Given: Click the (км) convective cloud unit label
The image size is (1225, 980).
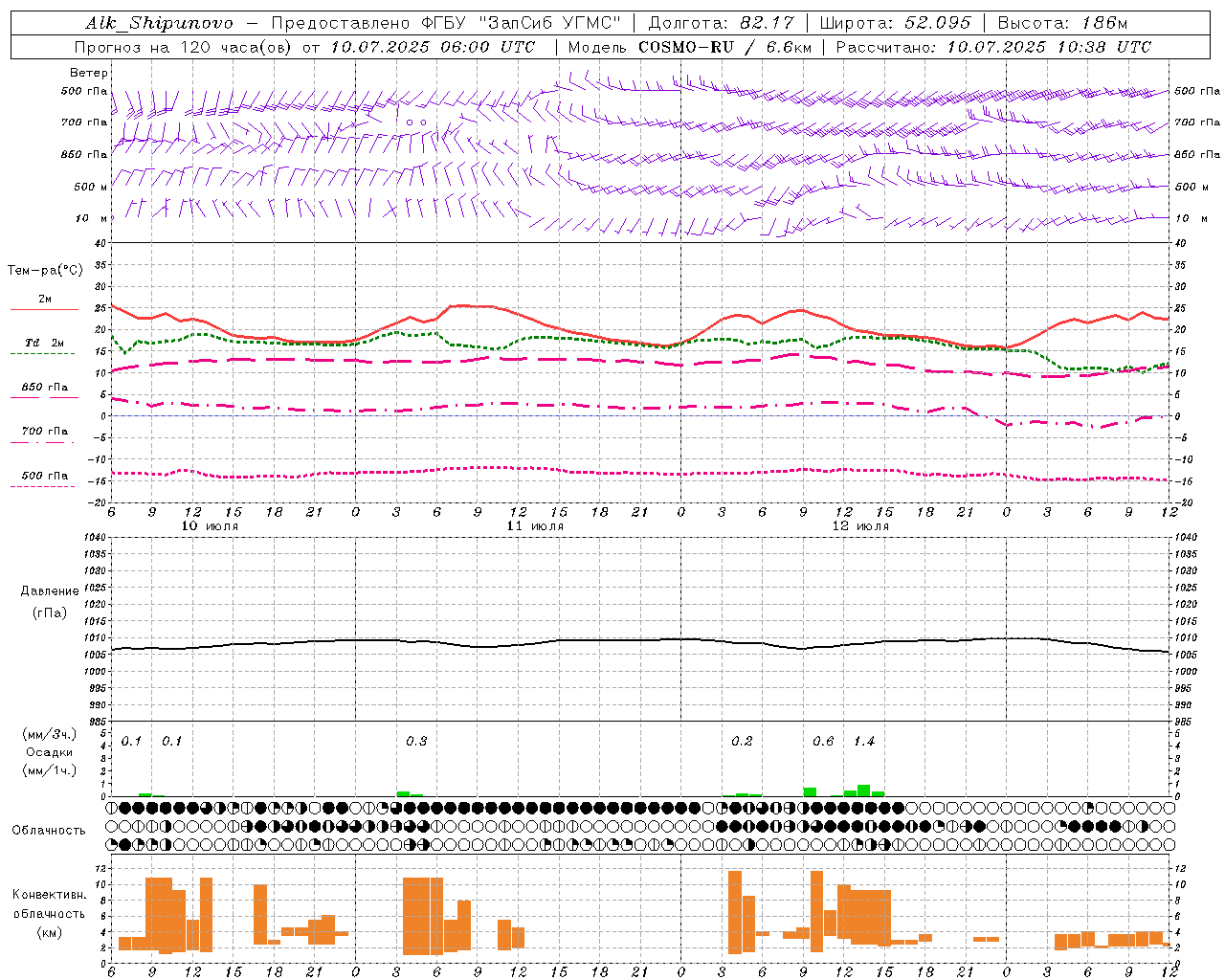Looking at the screenshot, I should click(50, 932).
